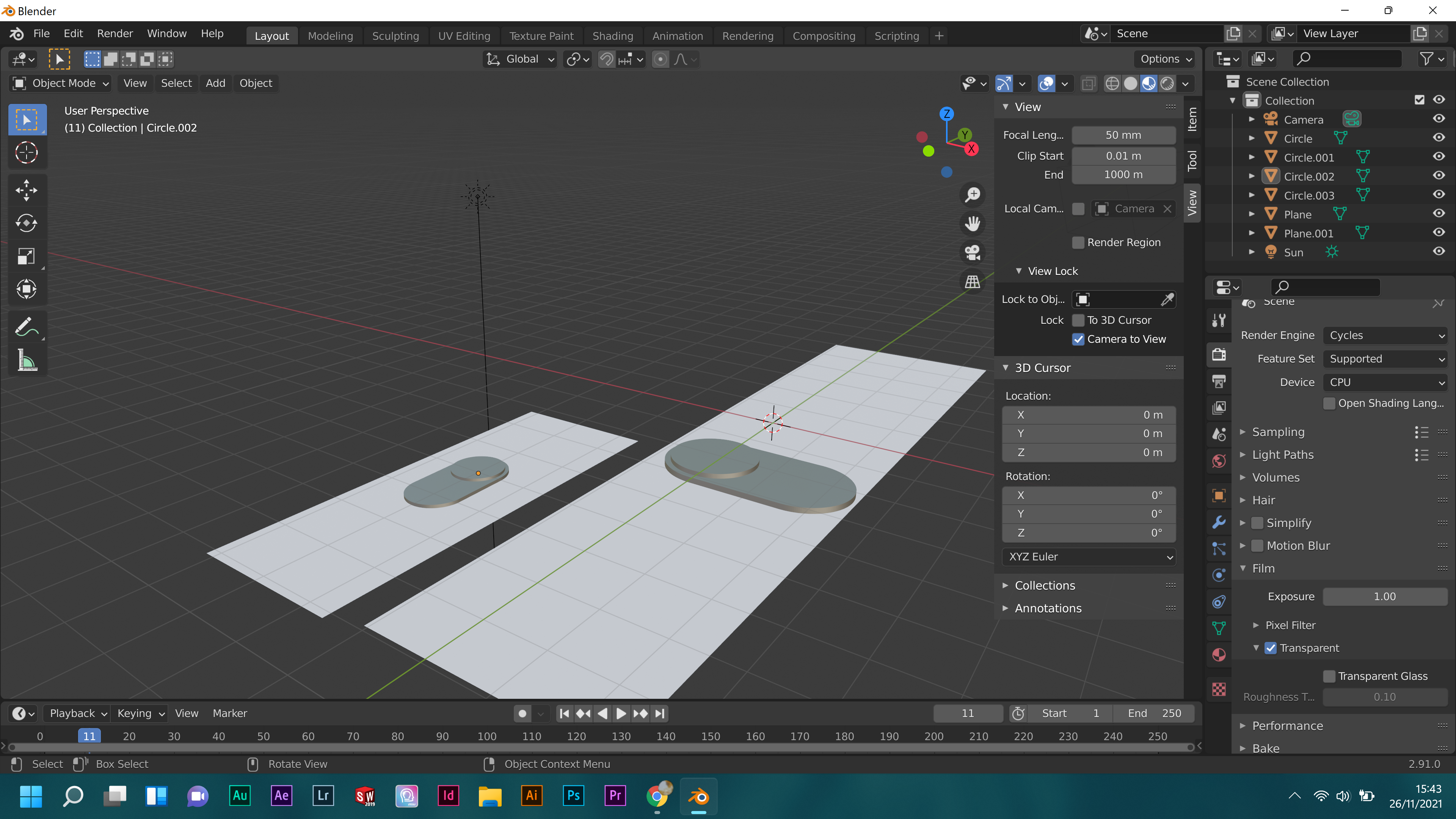
Task: Expand the Sampling panel
Action: click(1278, 432)
